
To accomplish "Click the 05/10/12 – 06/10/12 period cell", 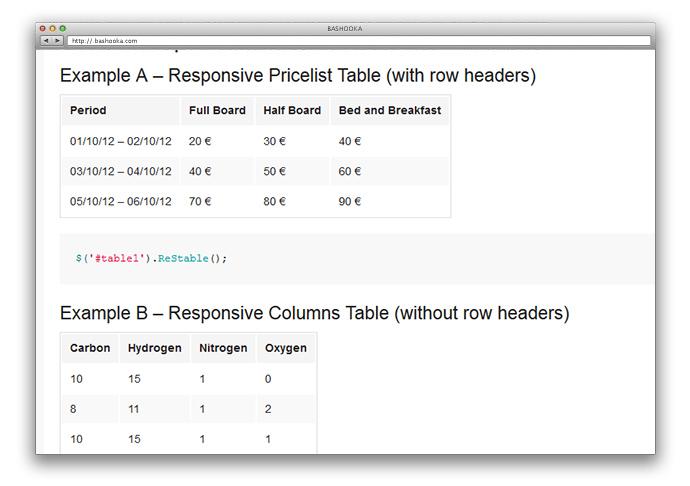I will point(121,201).
